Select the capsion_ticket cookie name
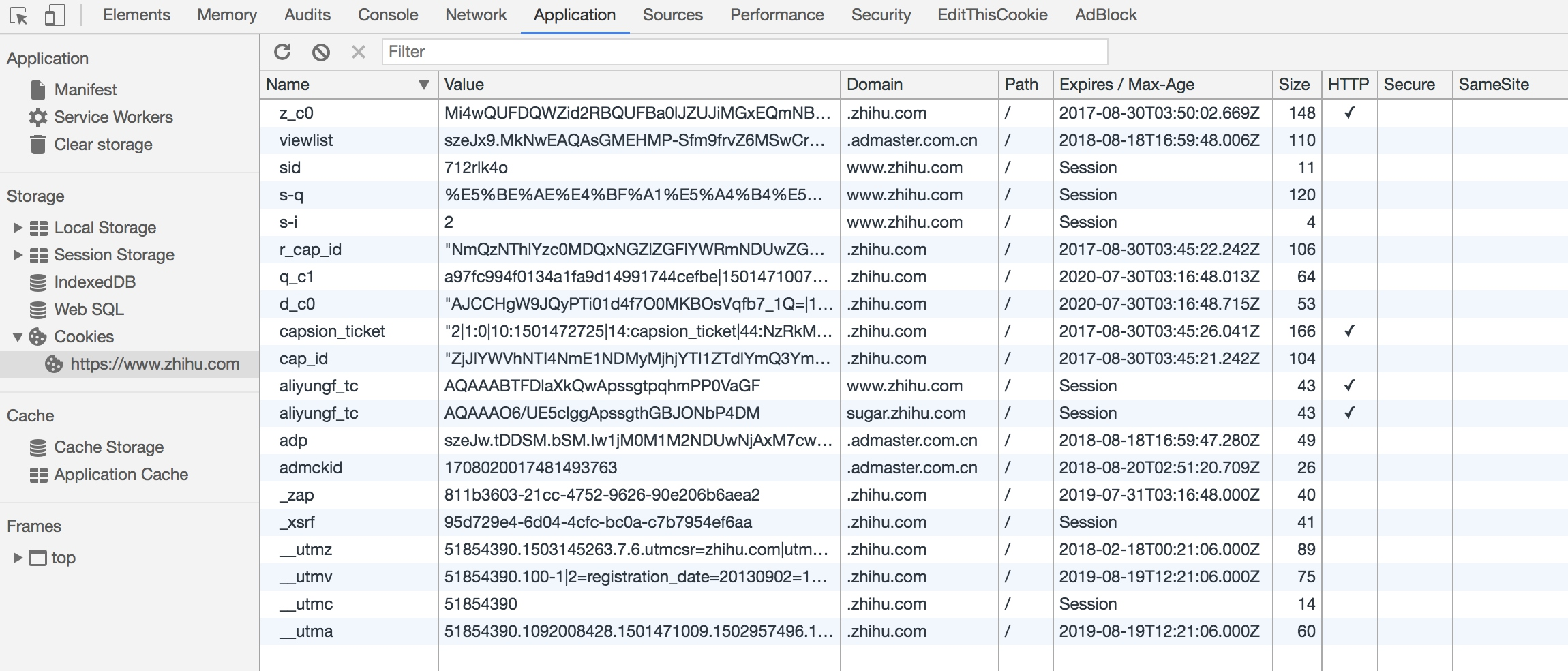1568x671 pixels. click(332, 331)
